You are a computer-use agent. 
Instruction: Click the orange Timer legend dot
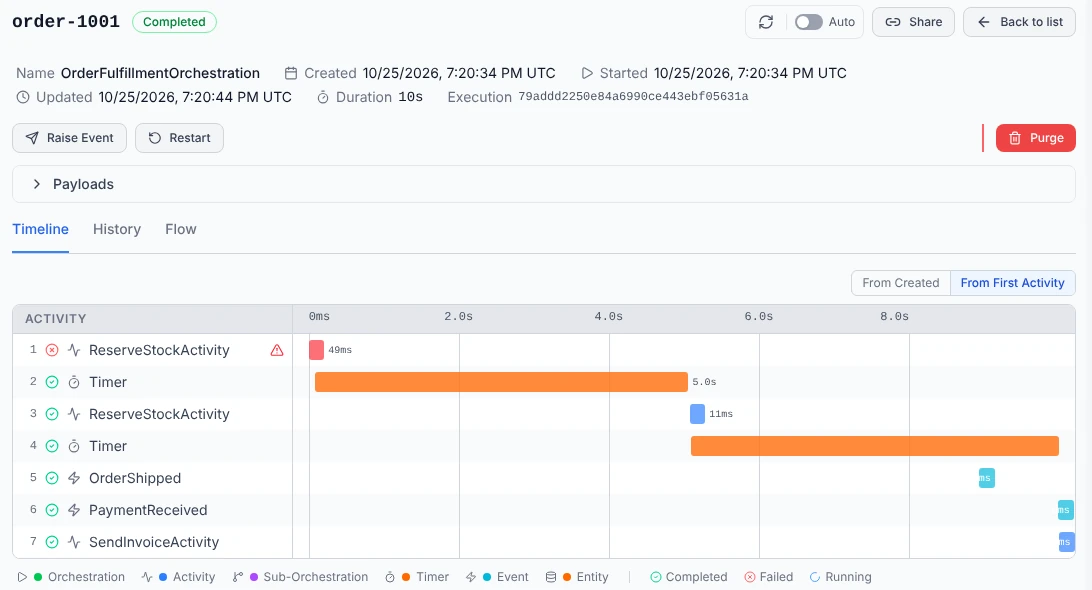[406, 577]
